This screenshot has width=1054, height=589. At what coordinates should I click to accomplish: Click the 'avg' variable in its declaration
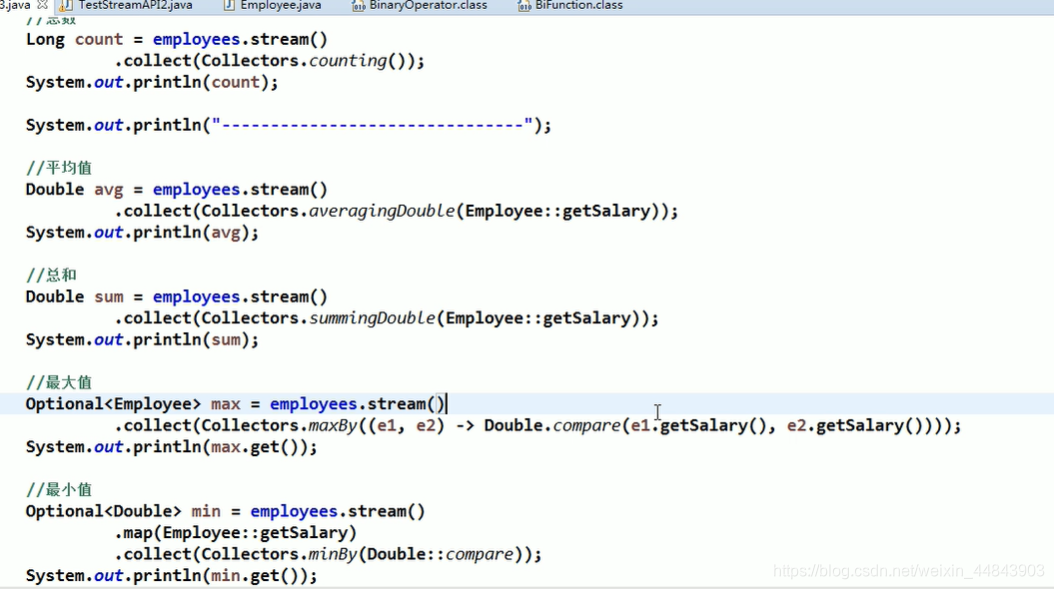click(108, 190)
